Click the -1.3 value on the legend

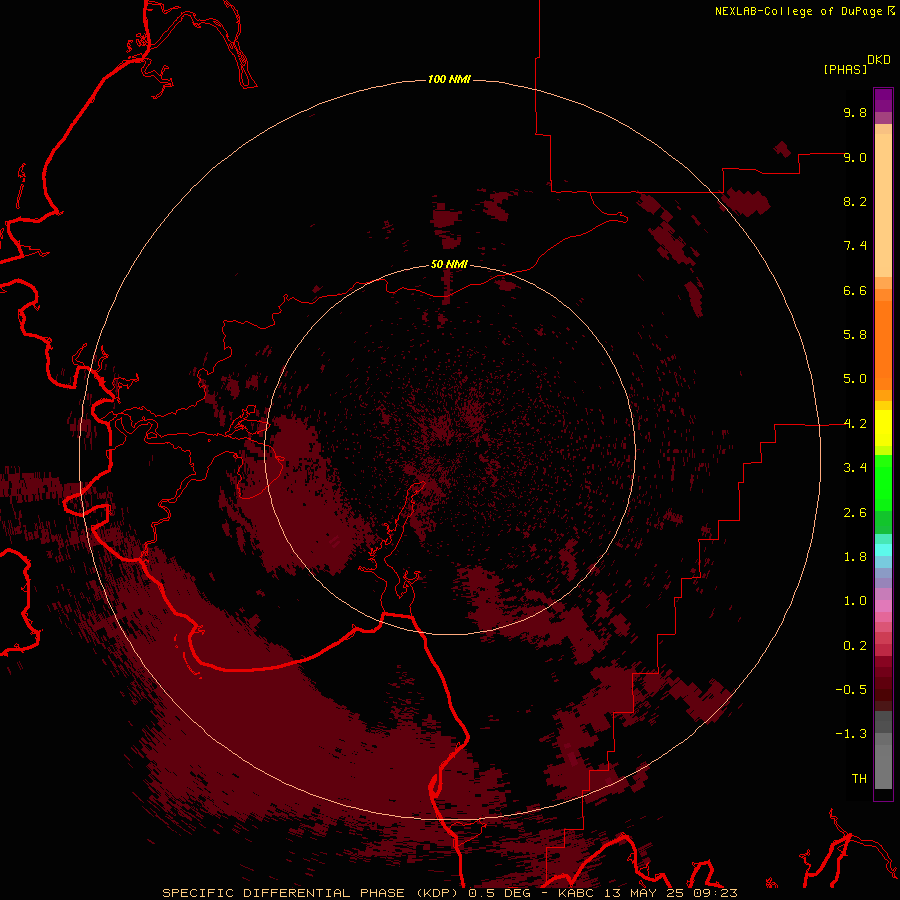point(851,734)
